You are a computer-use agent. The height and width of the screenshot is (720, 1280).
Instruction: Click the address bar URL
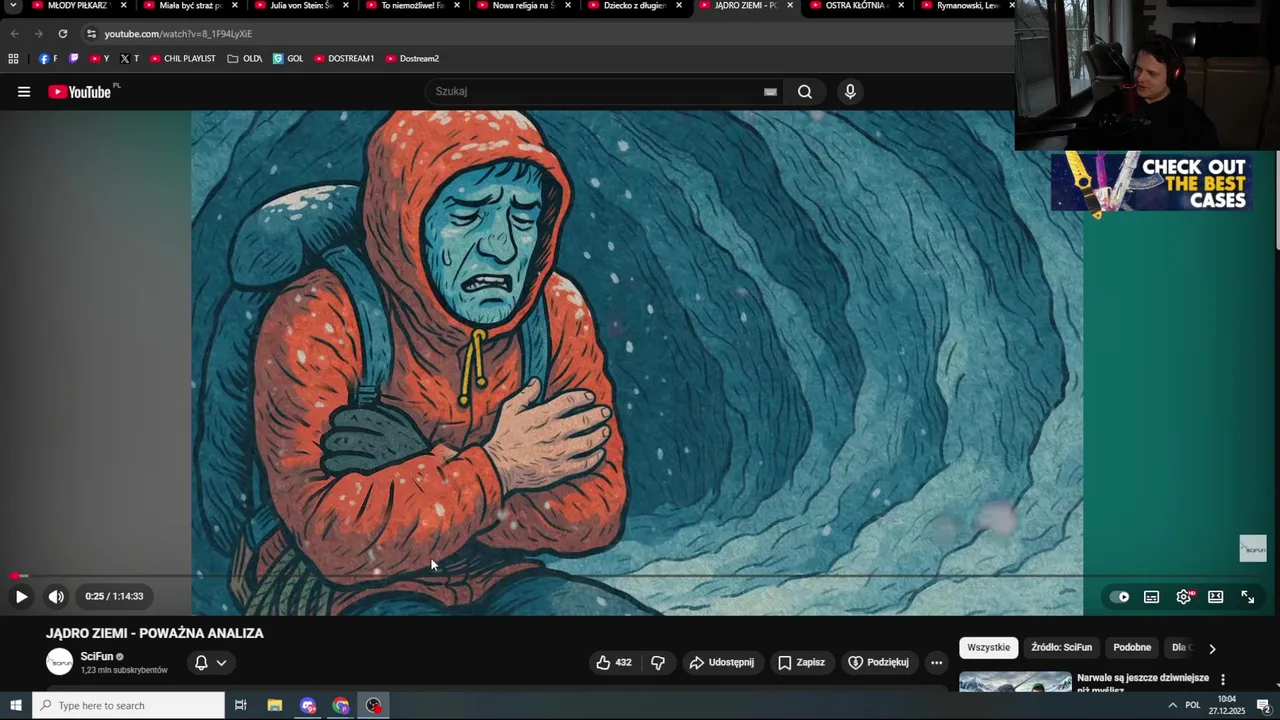(178, 34)
